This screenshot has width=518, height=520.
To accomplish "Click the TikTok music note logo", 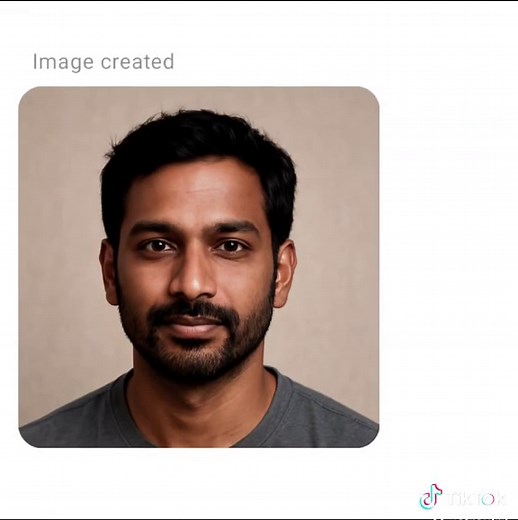I will click(x=430, y=496).
